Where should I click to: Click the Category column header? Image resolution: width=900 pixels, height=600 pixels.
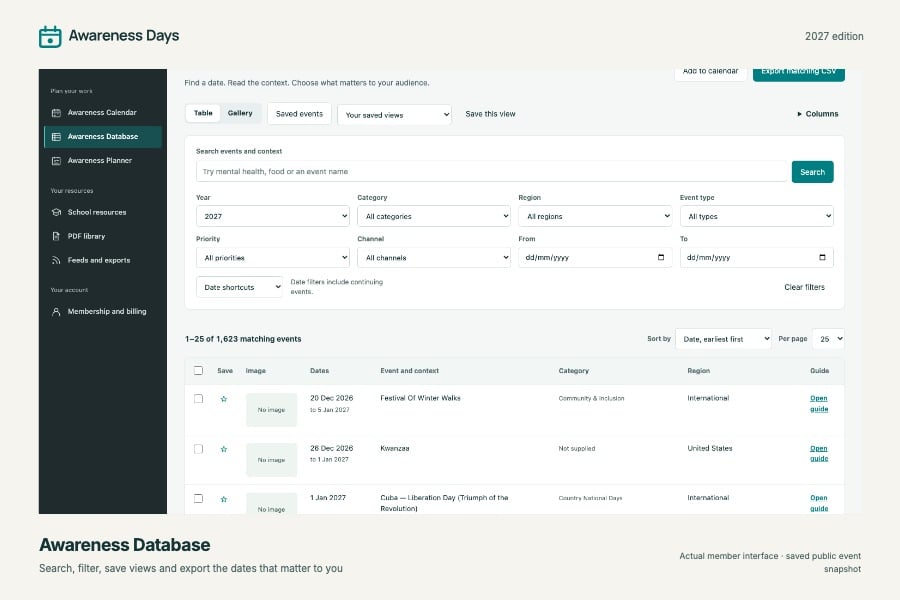(573, 371)
